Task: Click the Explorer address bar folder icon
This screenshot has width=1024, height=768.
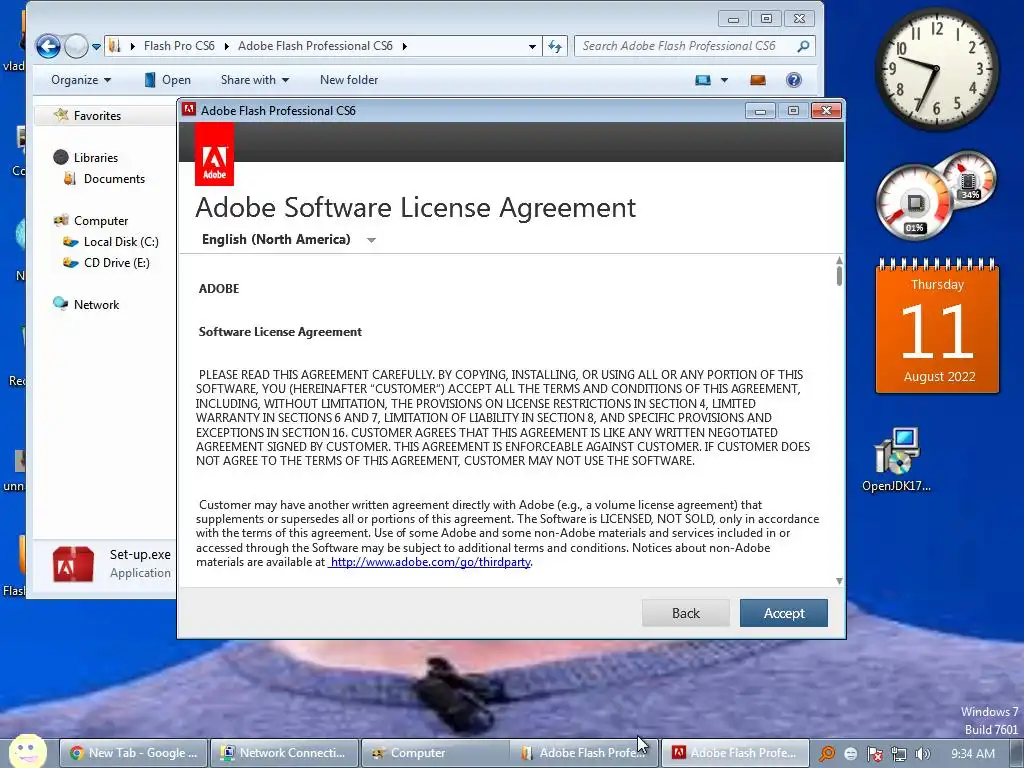Action: tap(114, 46)
